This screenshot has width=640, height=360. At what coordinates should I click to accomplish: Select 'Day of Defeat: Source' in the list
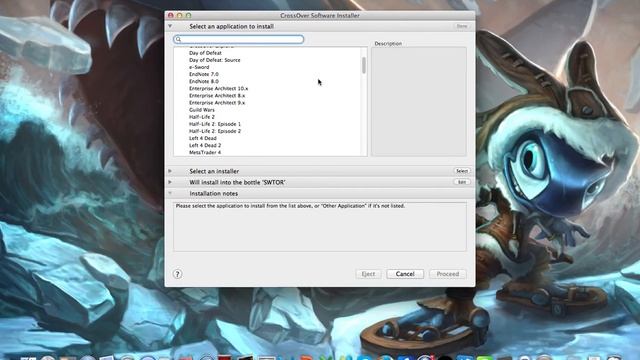click(215, 60)
